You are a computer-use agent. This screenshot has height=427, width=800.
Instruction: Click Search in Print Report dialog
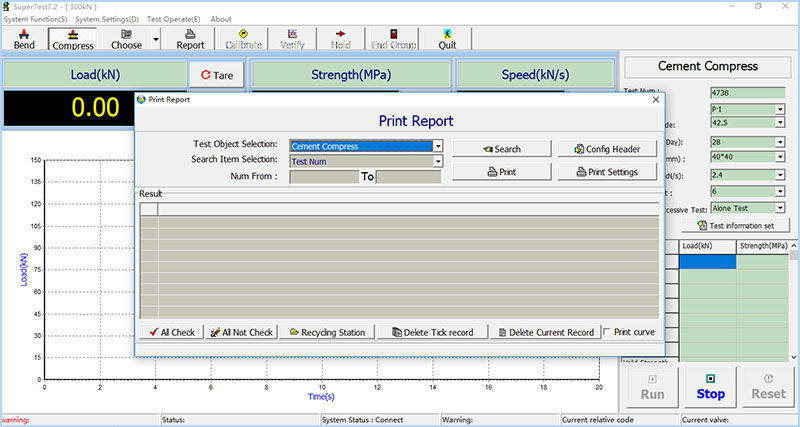(501, 149)
